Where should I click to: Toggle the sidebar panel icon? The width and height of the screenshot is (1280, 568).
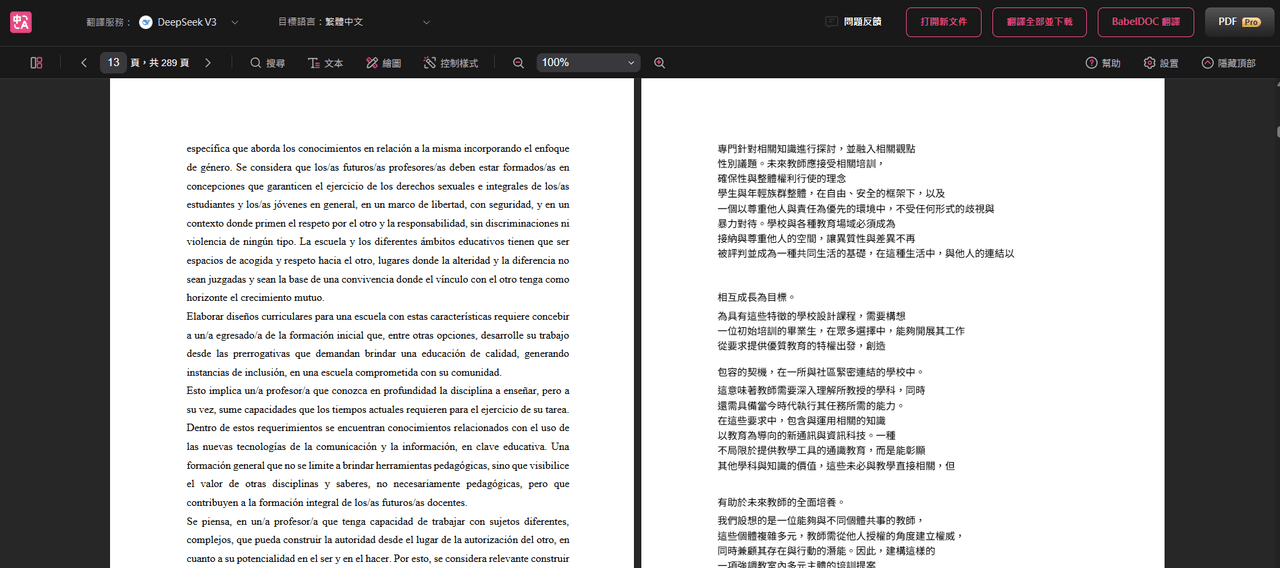point(36,63)
